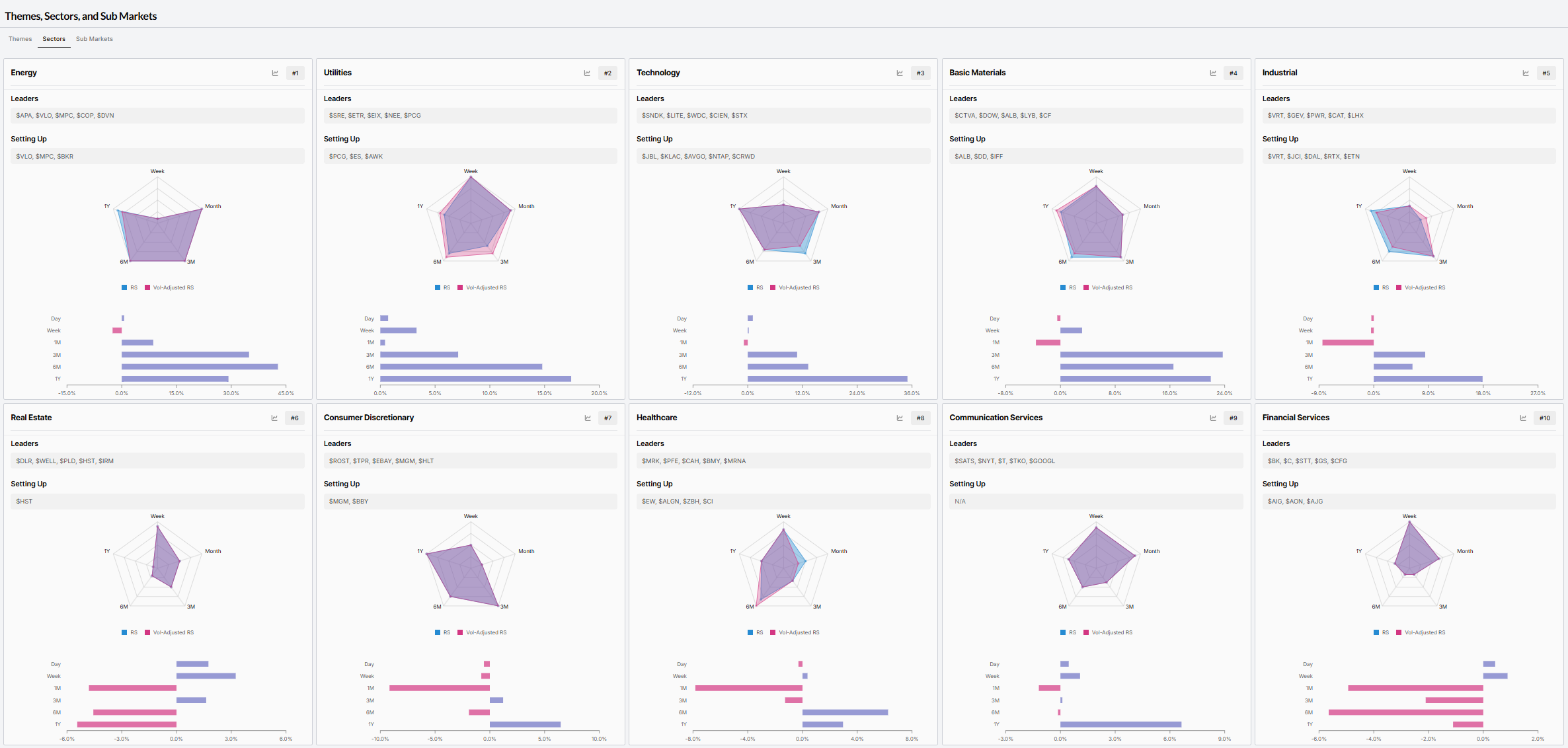Click the #10 rank badge on Financial Services
The width and height of the screenshot is (1568, 748).
[x=1545, y=418]
